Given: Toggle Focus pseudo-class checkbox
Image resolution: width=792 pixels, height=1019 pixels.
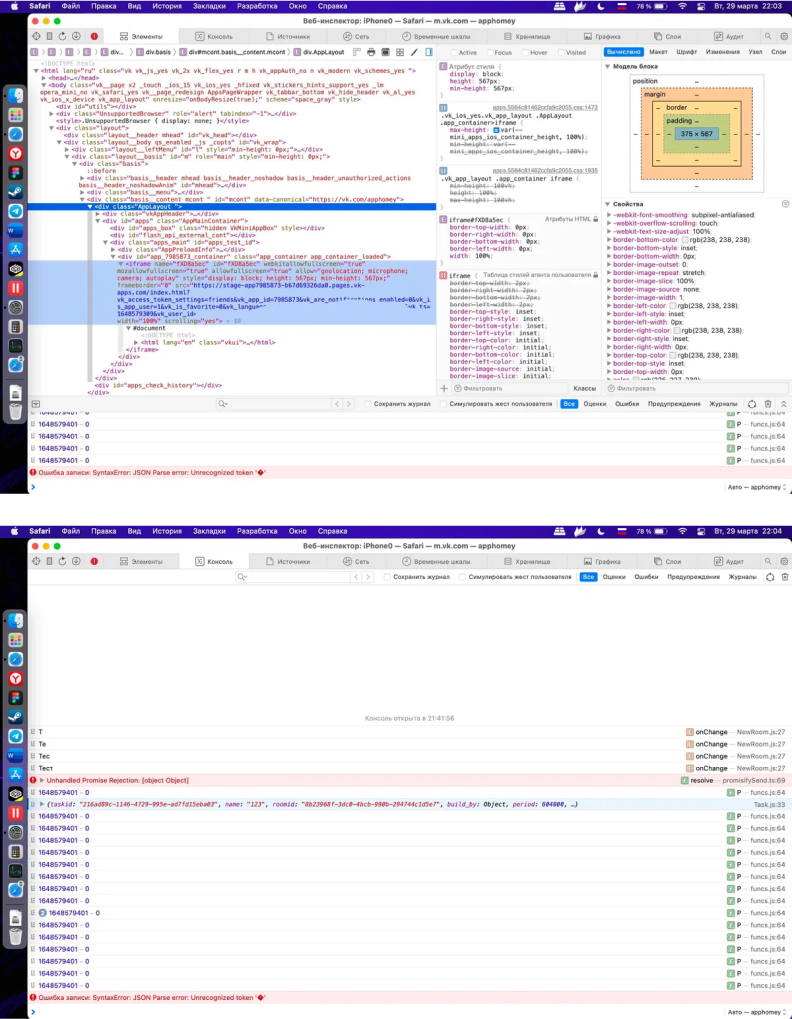Looking at the screenshot, I should click(489, 53).
